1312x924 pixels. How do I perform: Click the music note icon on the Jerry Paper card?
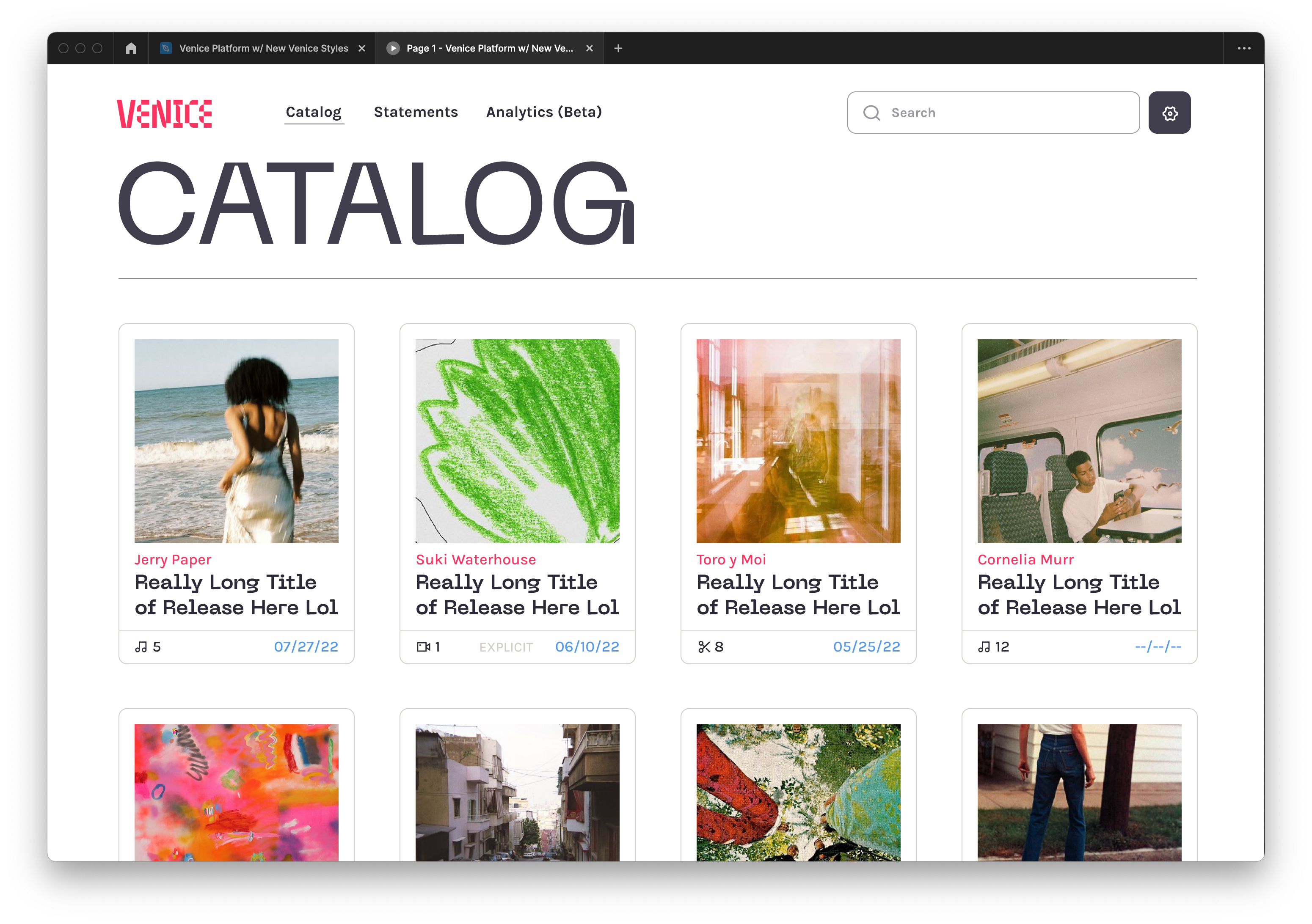141,646
